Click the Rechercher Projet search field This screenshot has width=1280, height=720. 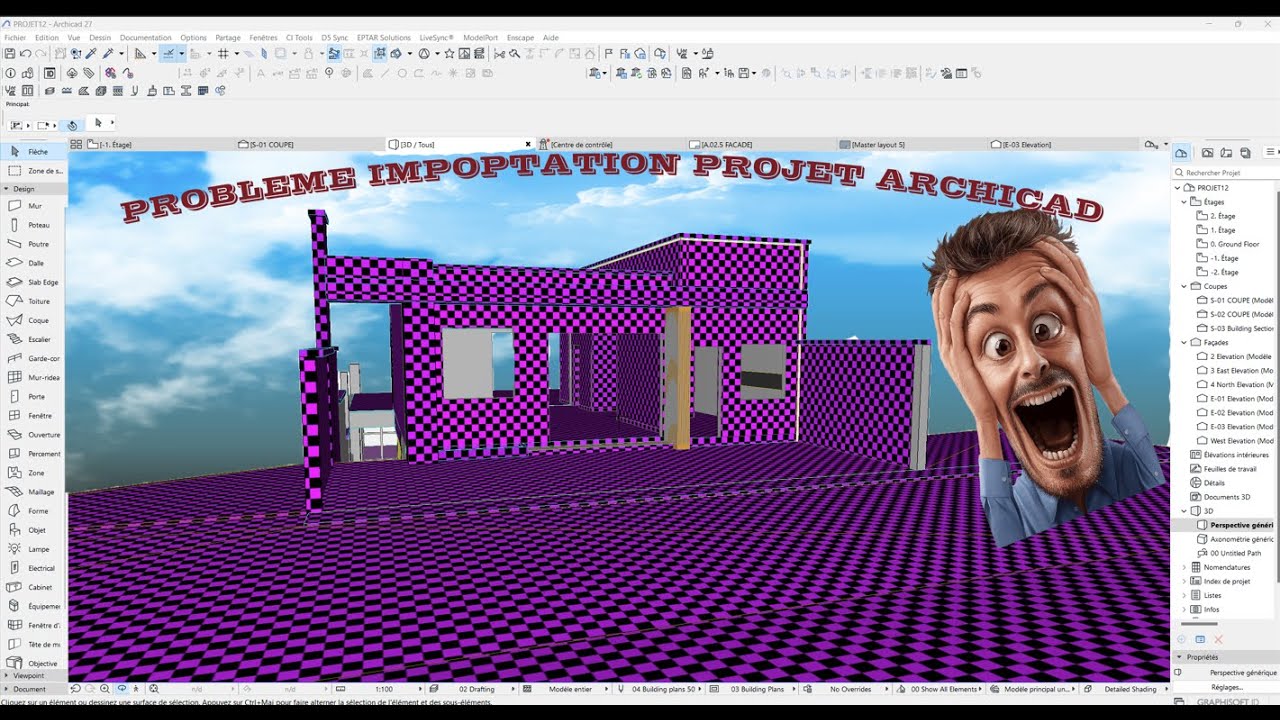tap(1226, 173)
